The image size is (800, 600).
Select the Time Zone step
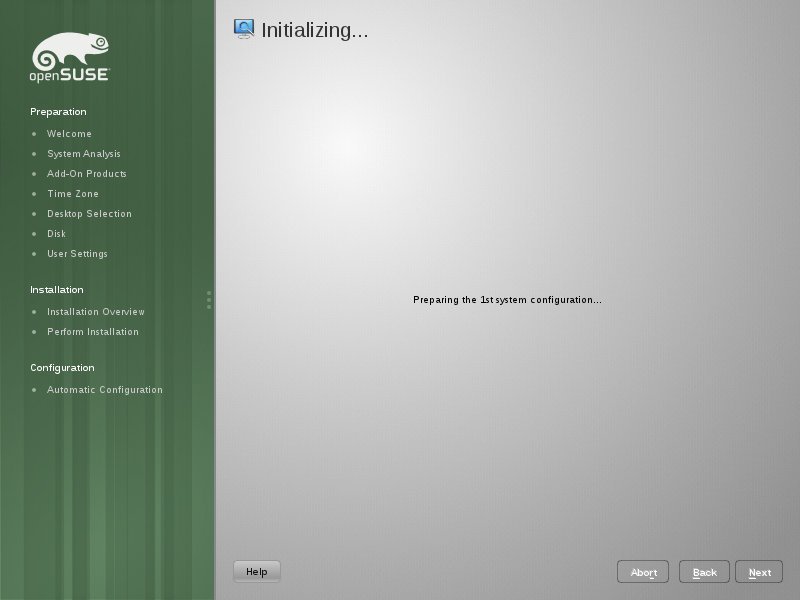click(x=73, y=193)
